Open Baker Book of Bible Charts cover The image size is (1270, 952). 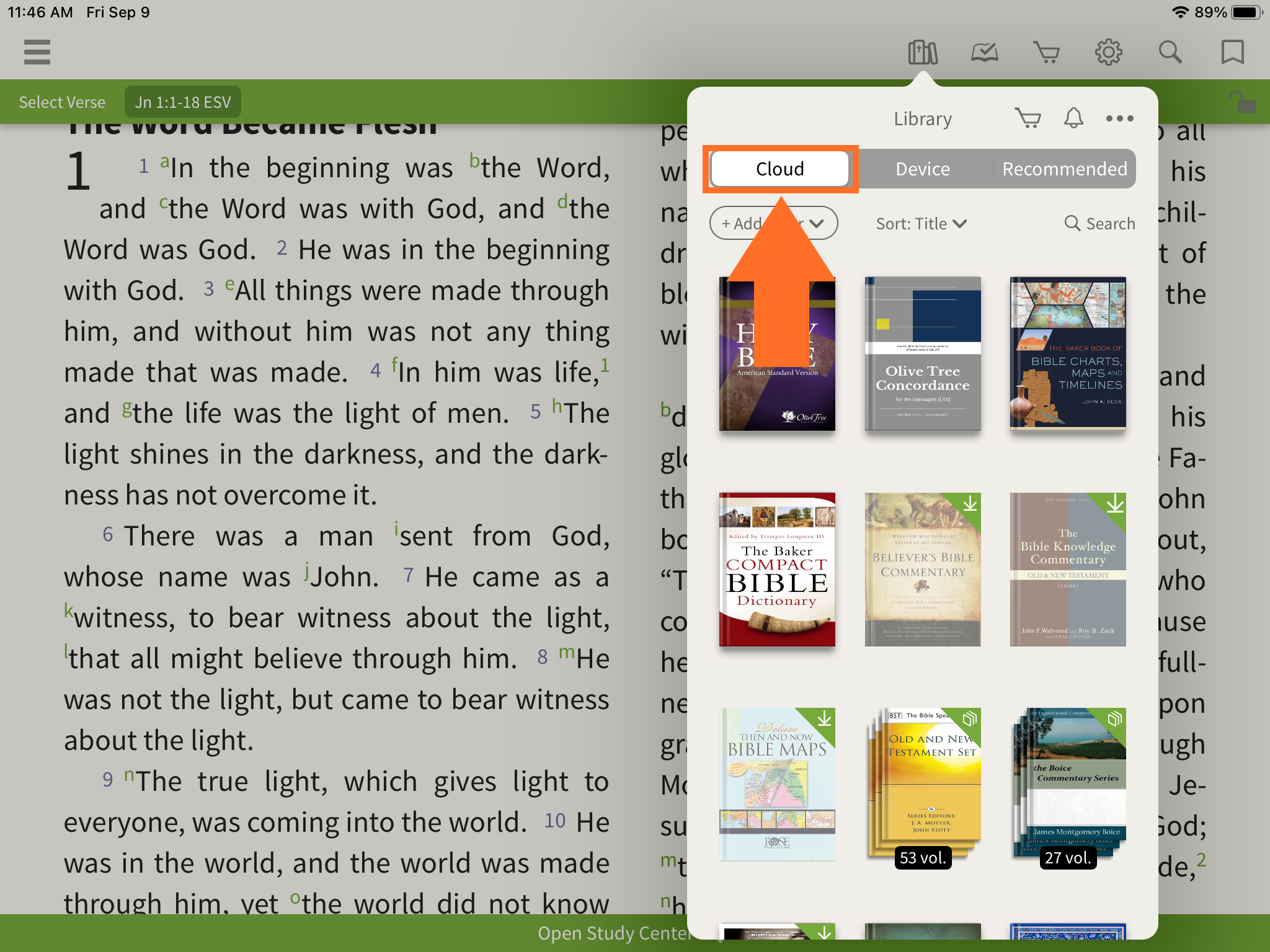tap(1068, 354)
